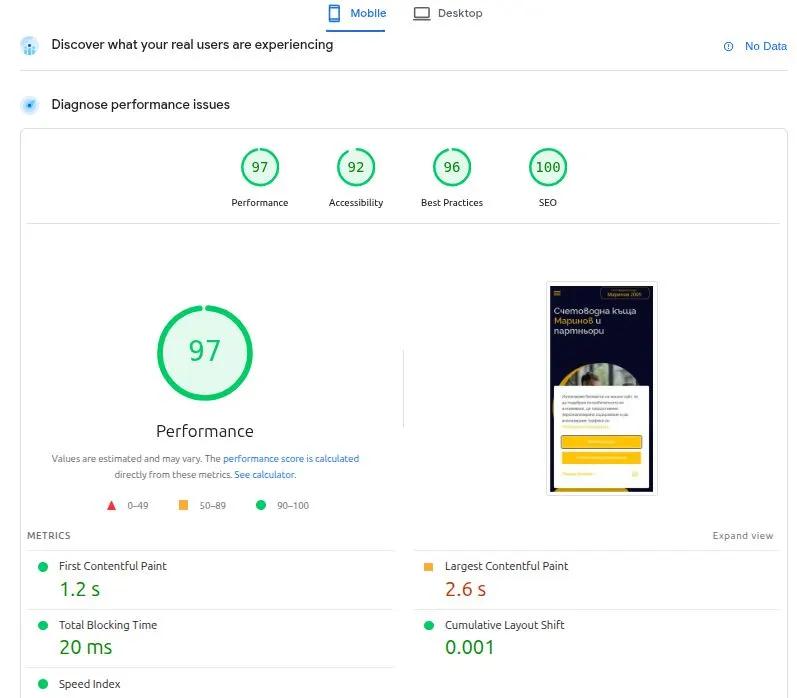Viewport: 797px width, 698px height.
Task: Click the green circle 90–100 legend icon
Action: coord(261,505)
